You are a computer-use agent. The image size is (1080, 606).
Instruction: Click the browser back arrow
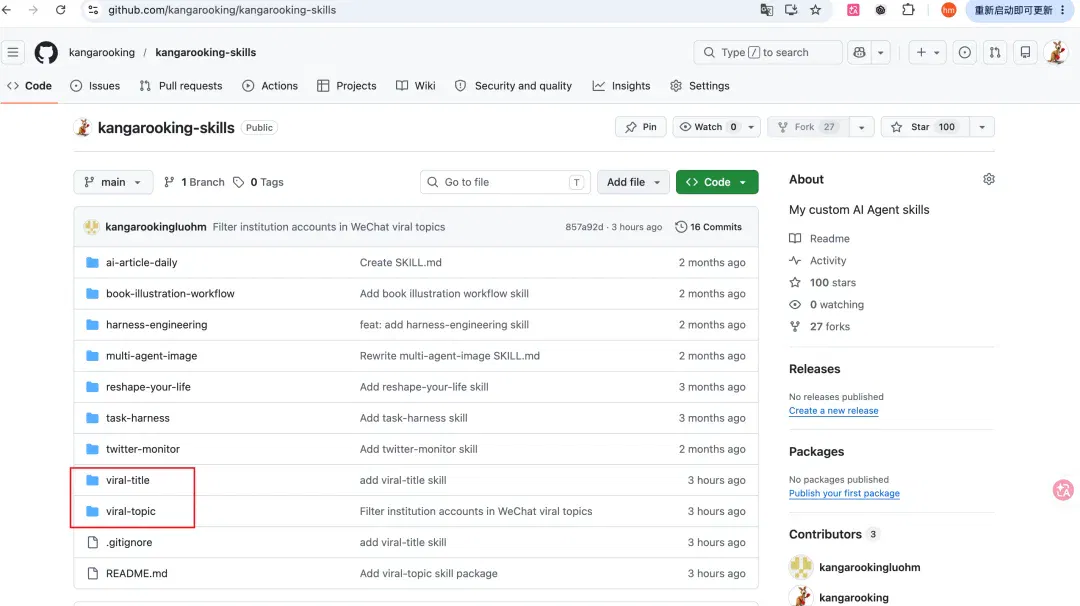click(8, 10)
